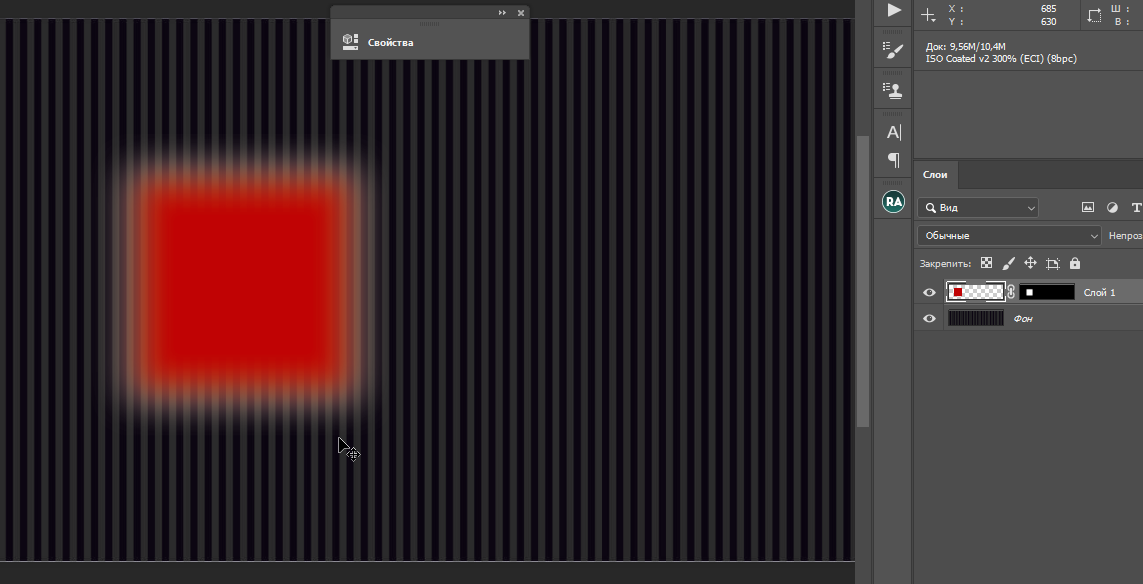Image resolution: width=1143 pixels, height=584 pixels.
Task: Unlink mask from Слой 1 via chain icon
Action: [x=1011, y=292]
